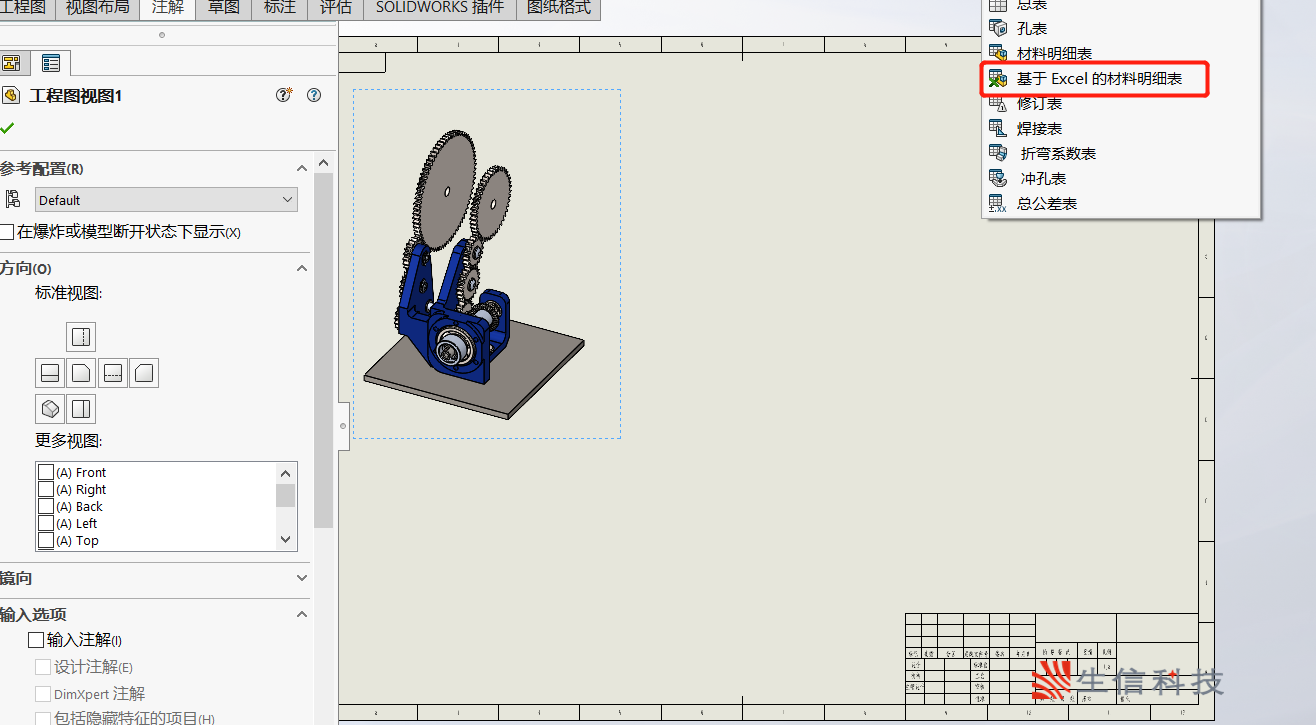This screenshot has width=1316, height=725.
Task: Click down arrow in 更多视图 list
Action: tap(286, 539)
